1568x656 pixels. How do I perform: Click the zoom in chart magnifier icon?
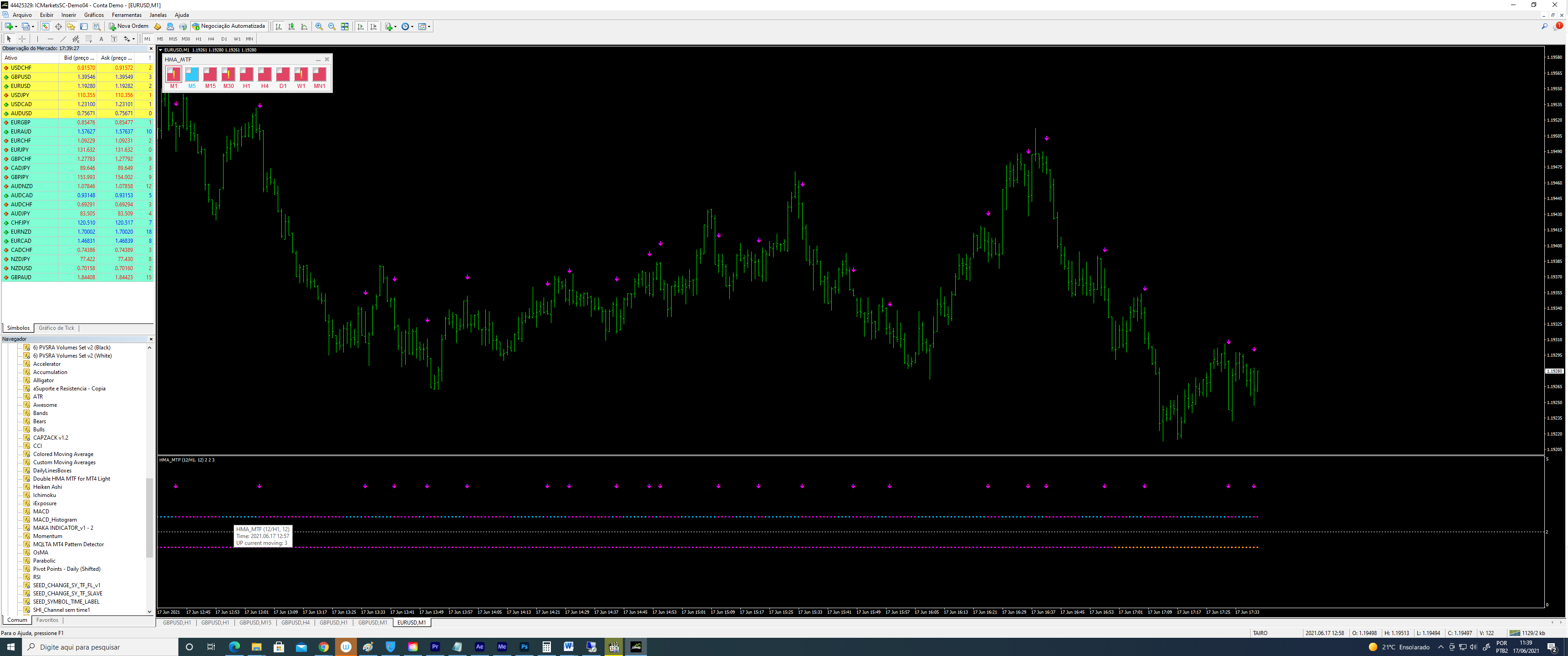[319, 26]
